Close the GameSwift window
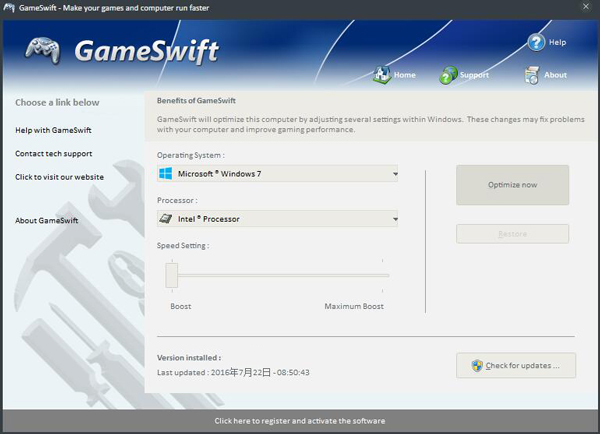Viewport: 600px width, 434px height. 586,7
